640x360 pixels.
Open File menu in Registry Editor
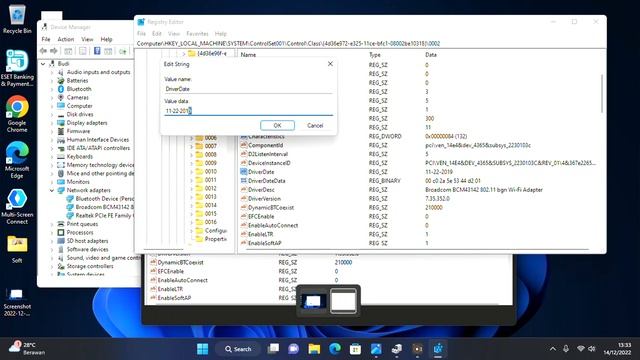click(x=141, y=33)
